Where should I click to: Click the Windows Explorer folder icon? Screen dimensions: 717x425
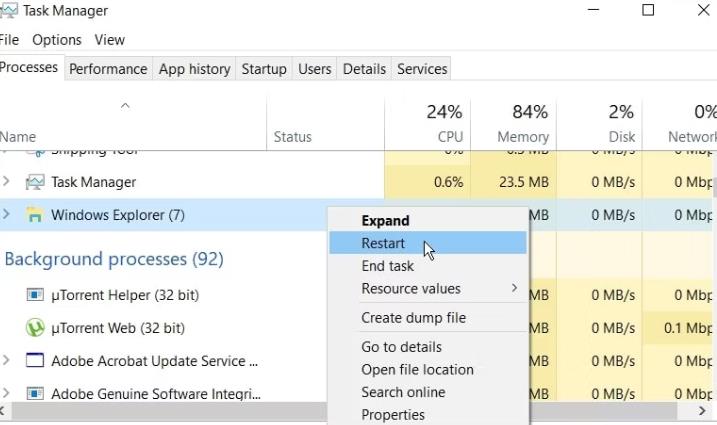point(35,215)
